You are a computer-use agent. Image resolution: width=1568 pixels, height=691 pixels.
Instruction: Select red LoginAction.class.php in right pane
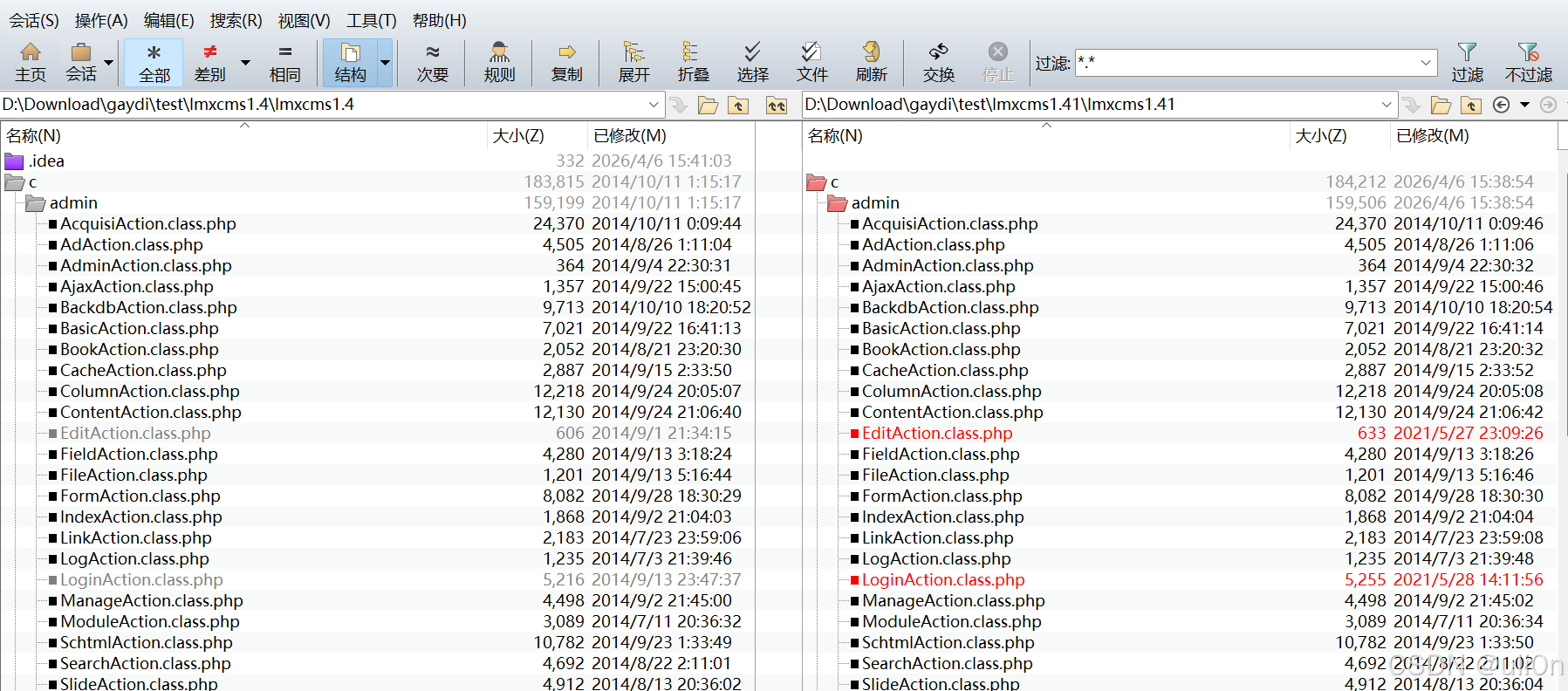pos(943,580)
